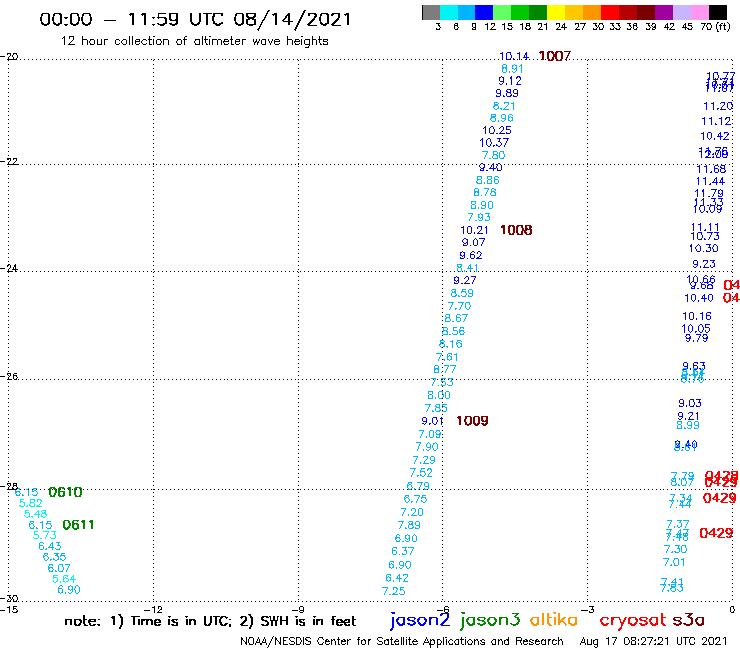This screenshot has width=740, height=650.
Task: Click the longitude axis label -12
Action: pyautogui.click(x=154, y=609)
